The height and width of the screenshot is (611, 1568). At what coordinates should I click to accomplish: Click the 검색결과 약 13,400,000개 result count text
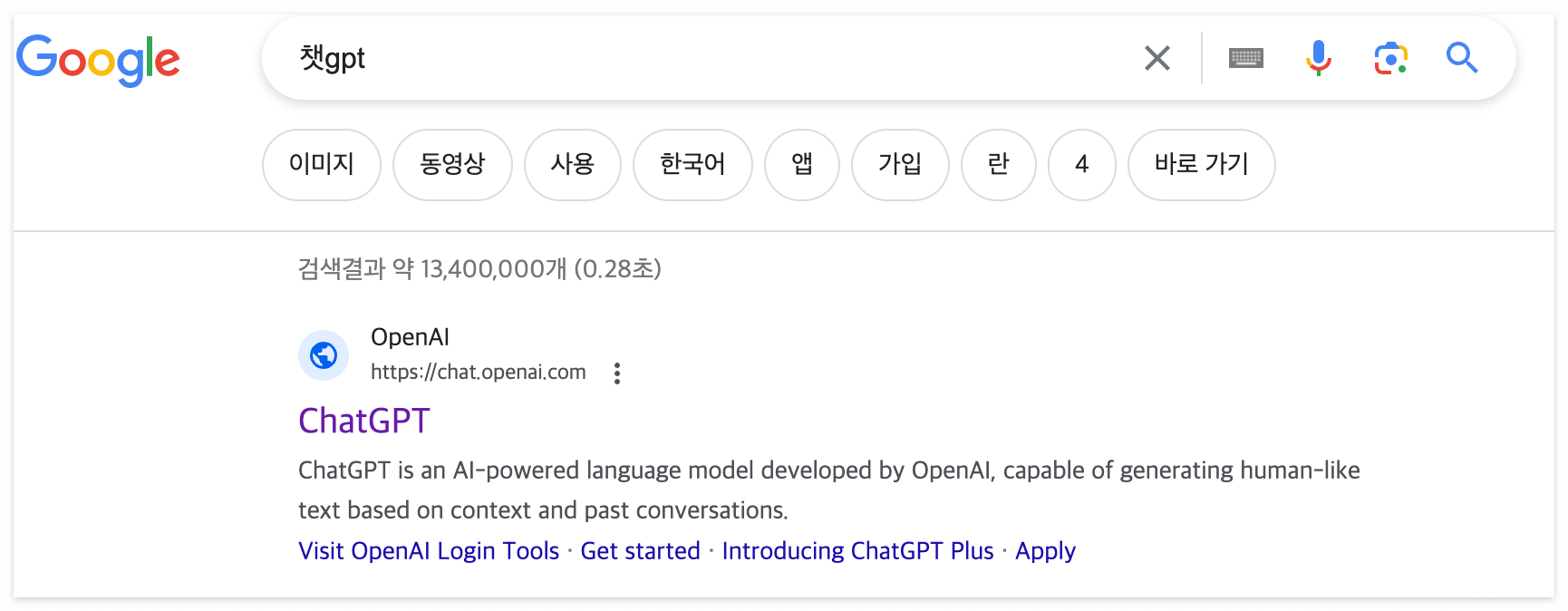pos(479,268)
